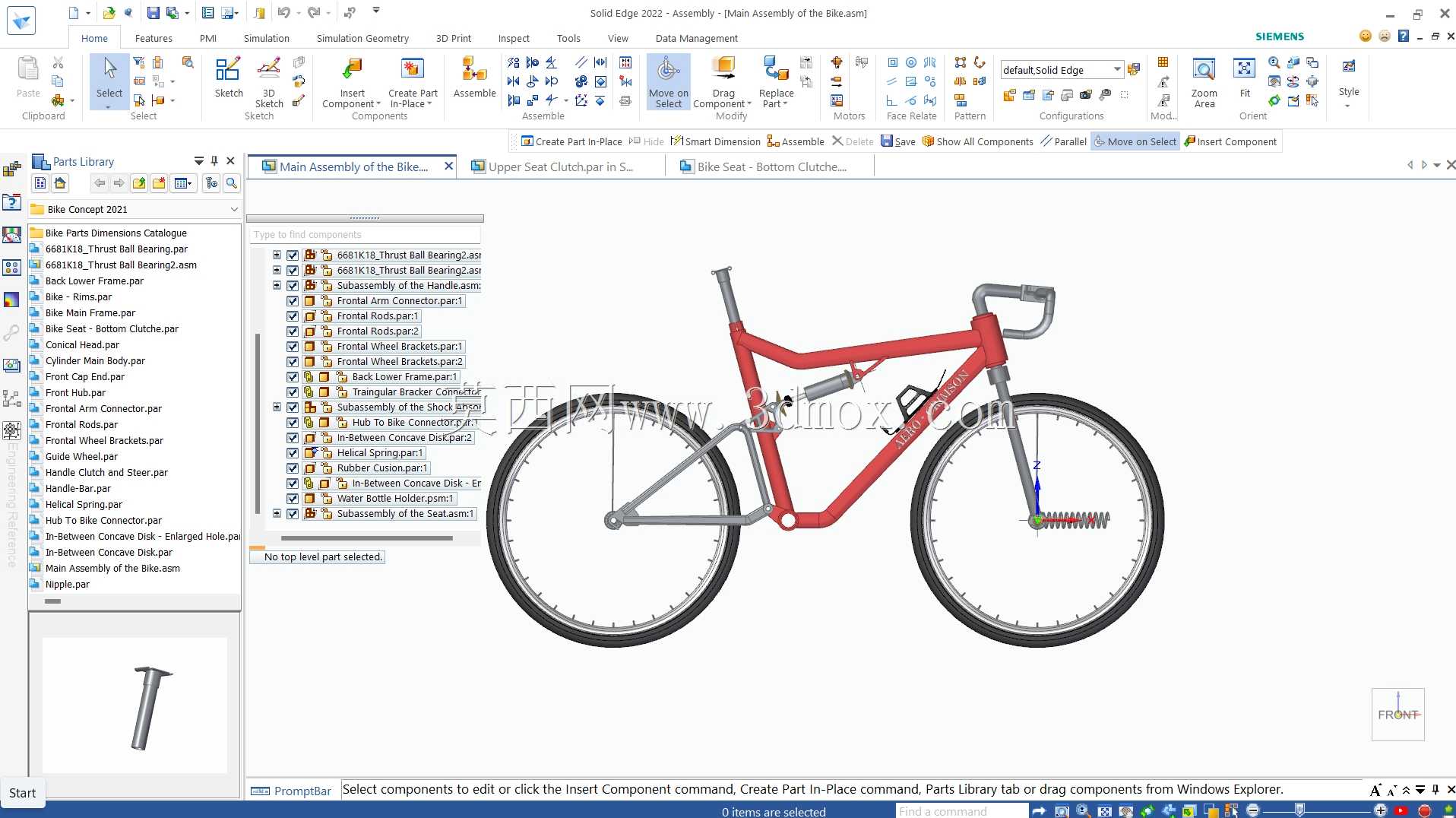Click Insert Component in command bar
This screenshot has width=1456, height=818.
click(x=1230, y=141)
